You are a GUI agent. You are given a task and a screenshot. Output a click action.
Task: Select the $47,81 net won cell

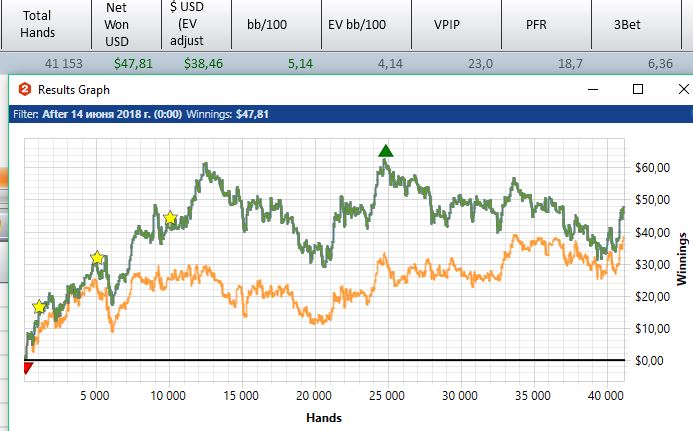[x=133, y=64]
